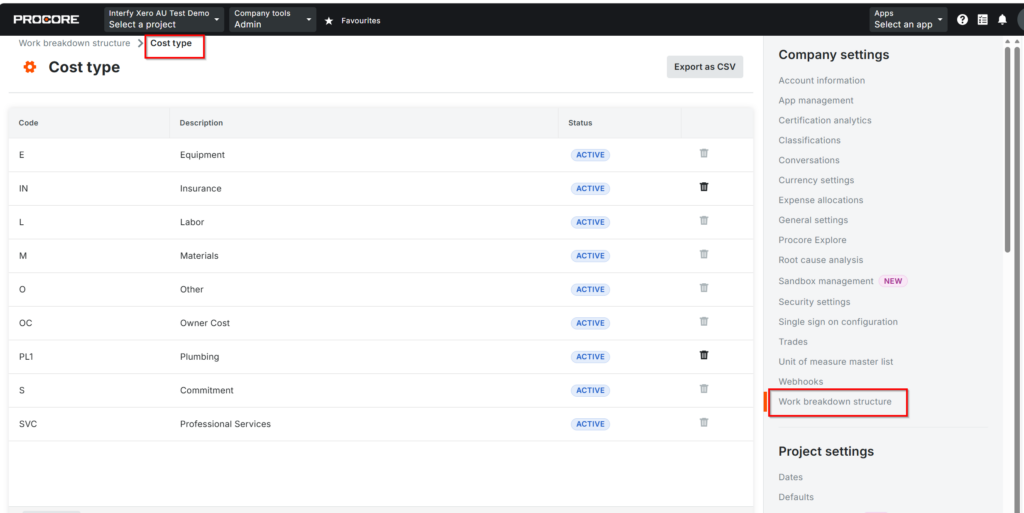Screen dimensions: 1024x513
Task: Click the sidebar vertical scrollbar
Action: (1009, 149)
